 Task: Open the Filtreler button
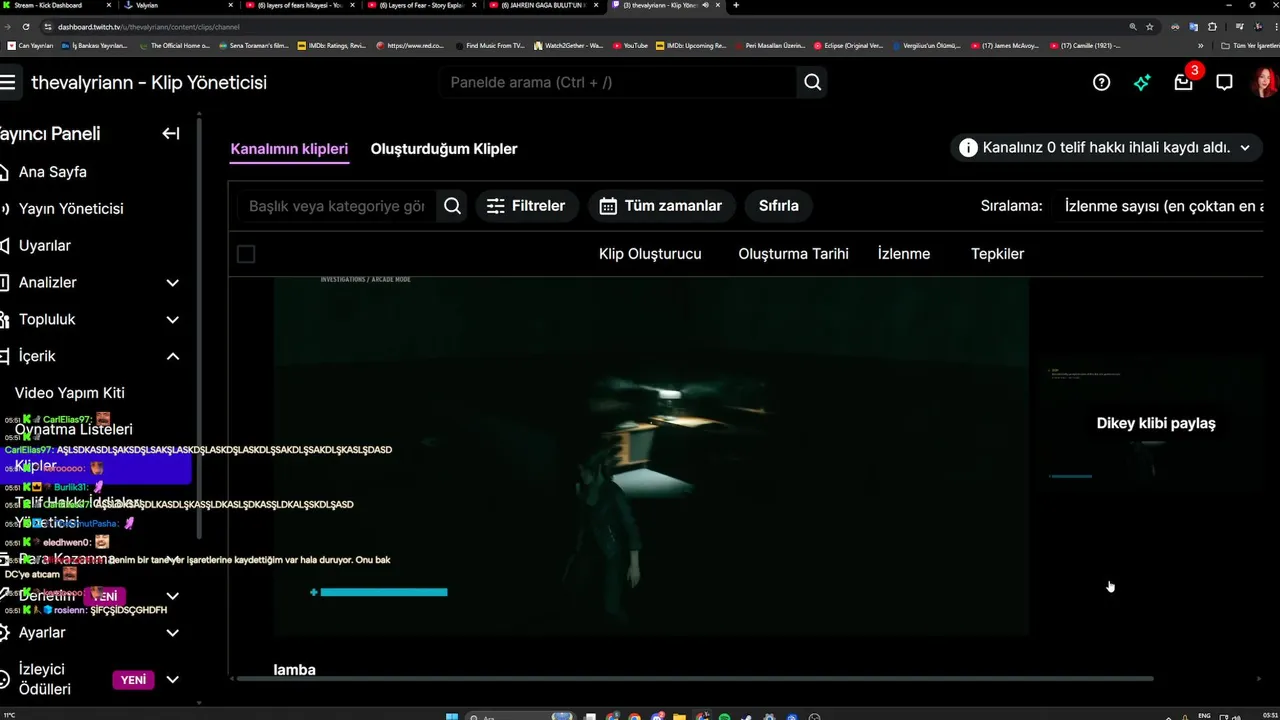(526, 206)
